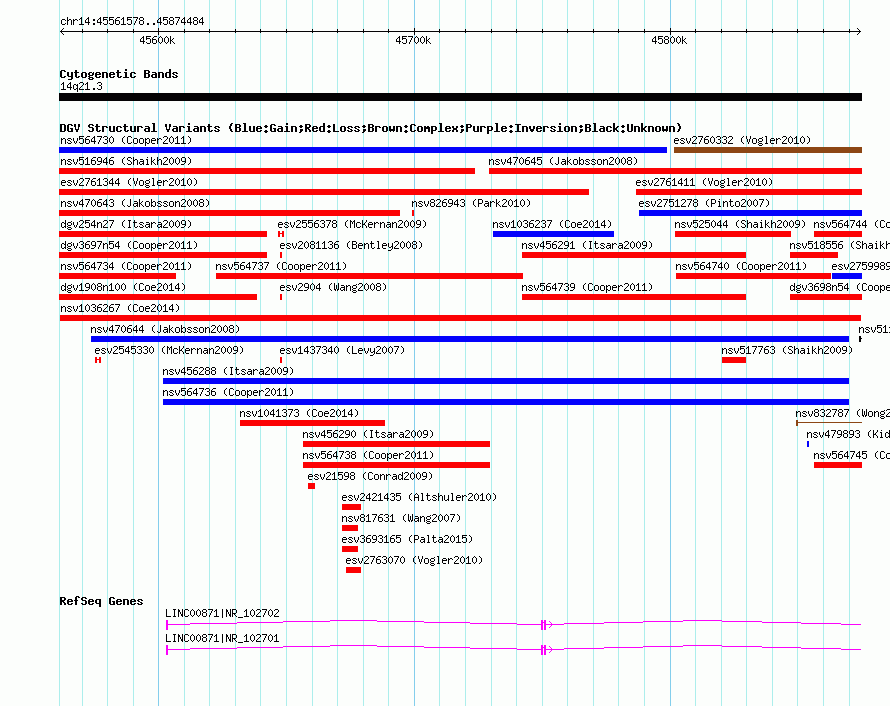Viewport: 890px width, 706px height.
Task: Select the nsv826943 (Park2010) variant label
Action: 471,203
